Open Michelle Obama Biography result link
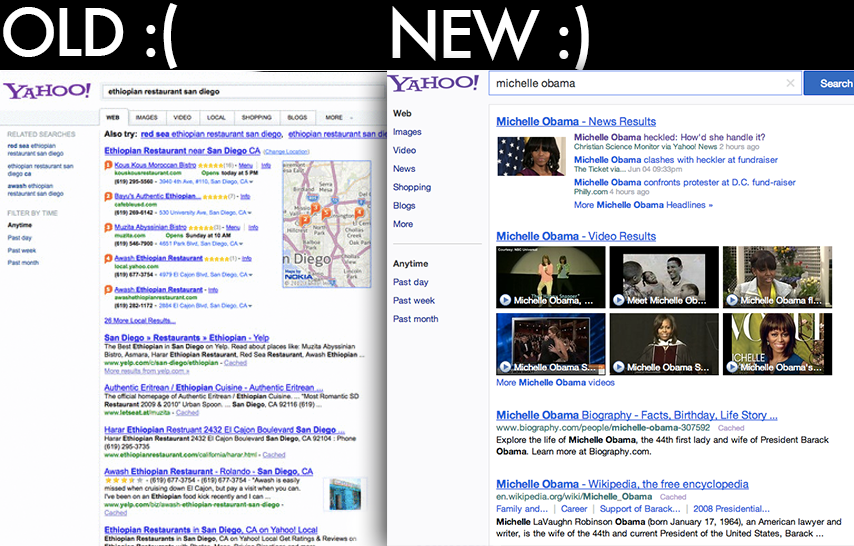854x546 pixels. coord(637,415)
